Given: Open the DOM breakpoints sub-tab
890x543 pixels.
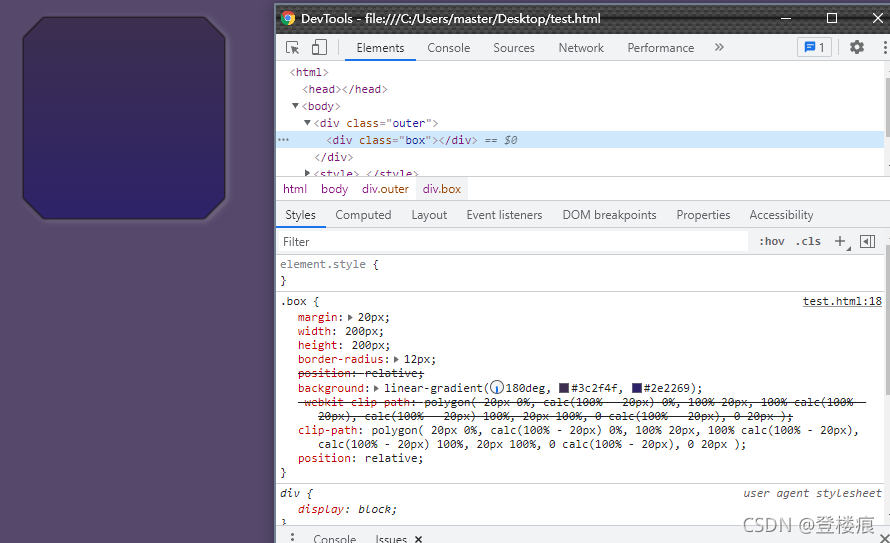Looking at the screenshot, I should click(x=609, y=215).
